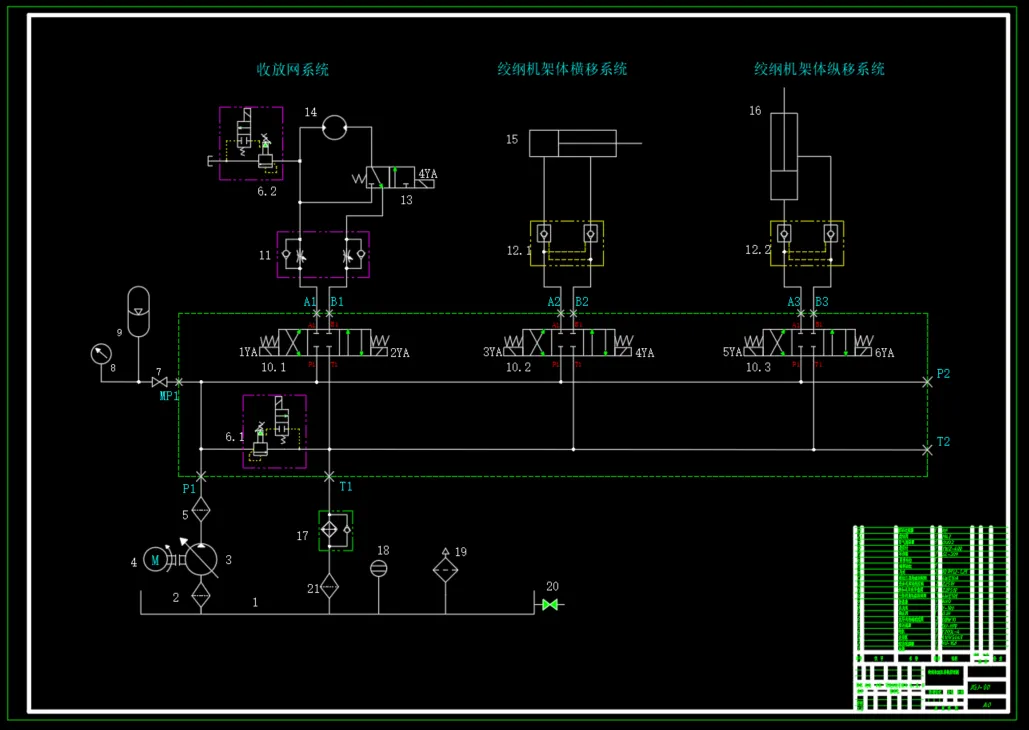
Task: Click hydraulic lock block 12.2
Action: tap(807, 244)
